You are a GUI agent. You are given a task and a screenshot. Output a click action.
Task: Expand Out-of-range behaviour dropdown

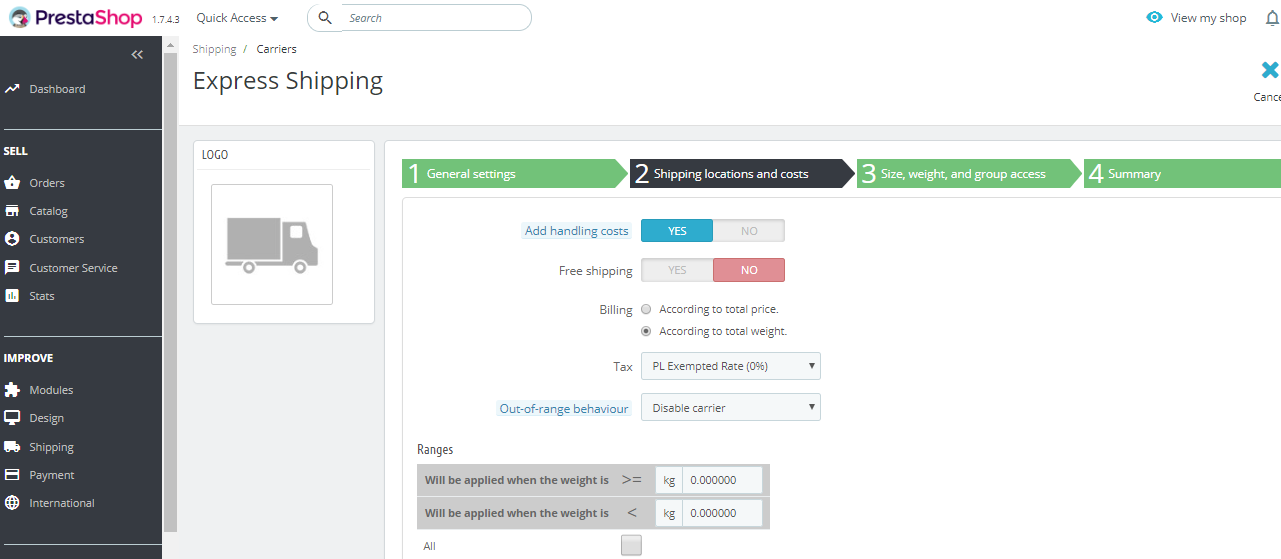click(731, 407)
